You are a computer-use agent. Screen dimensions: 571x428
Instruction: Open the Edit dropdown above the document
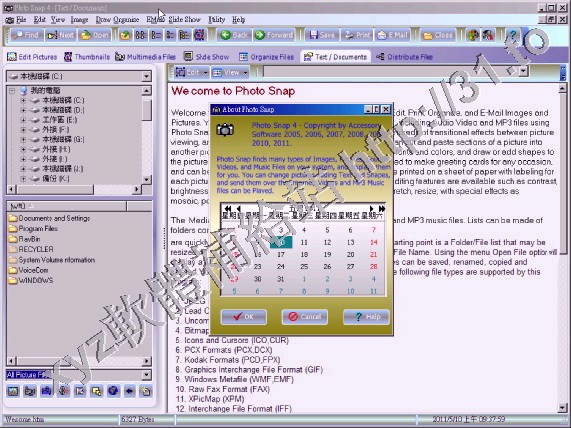coord(191,72)
